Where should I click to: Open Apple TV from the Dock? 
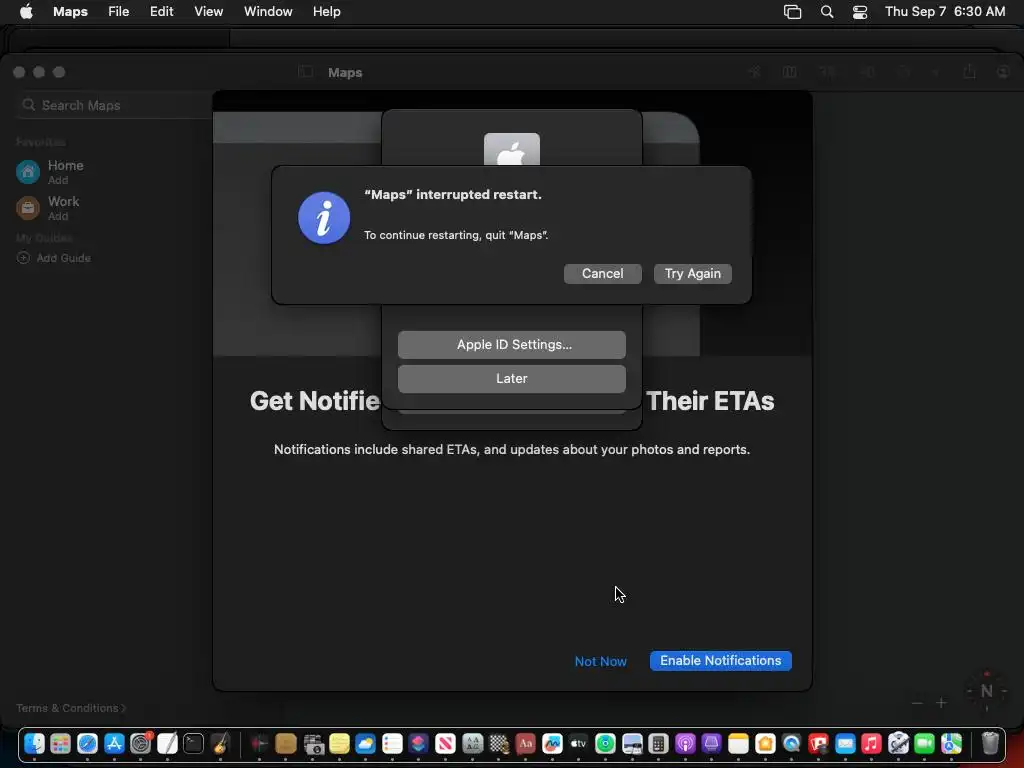tap(579, 744)
